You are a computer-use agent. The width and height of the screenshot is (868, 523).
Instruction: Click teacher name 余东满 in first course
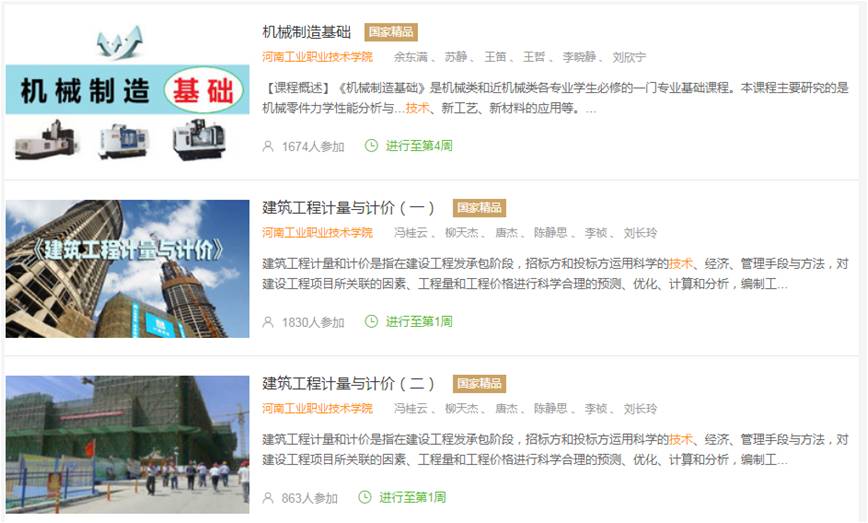[x=410, y=57]
